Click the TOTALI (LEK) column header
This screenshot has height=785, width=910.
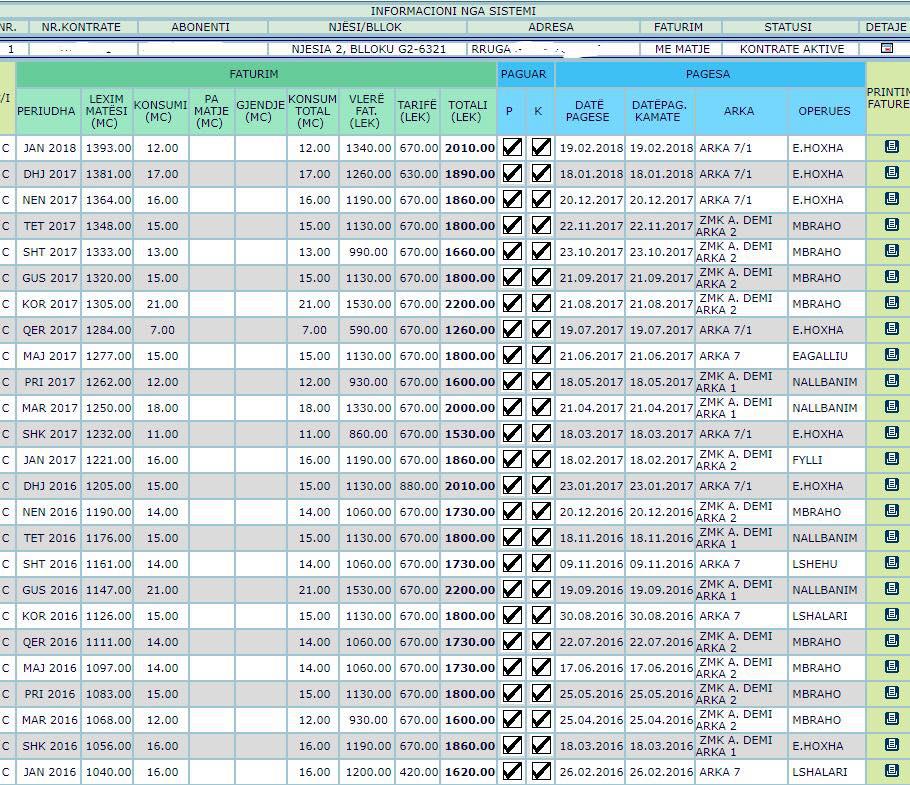[468, 111]
